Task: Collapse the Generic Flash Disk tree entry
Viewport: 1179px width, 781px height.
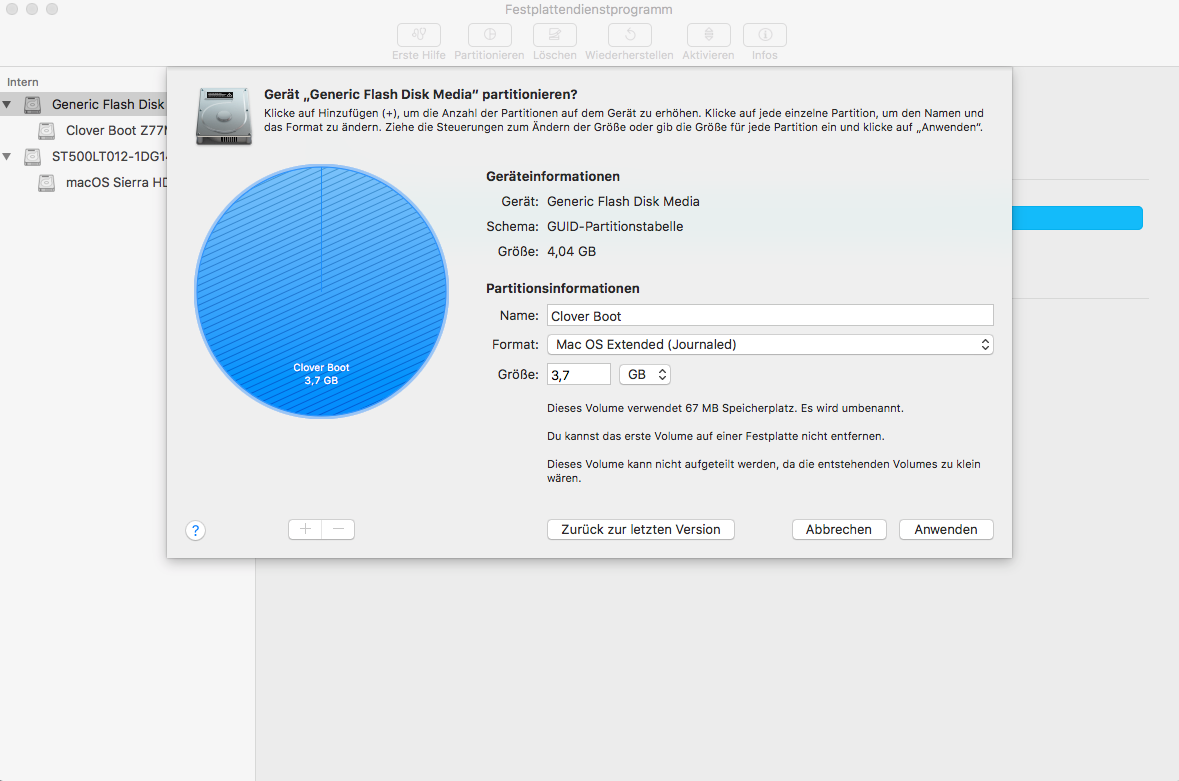Action: pos(7,104)
